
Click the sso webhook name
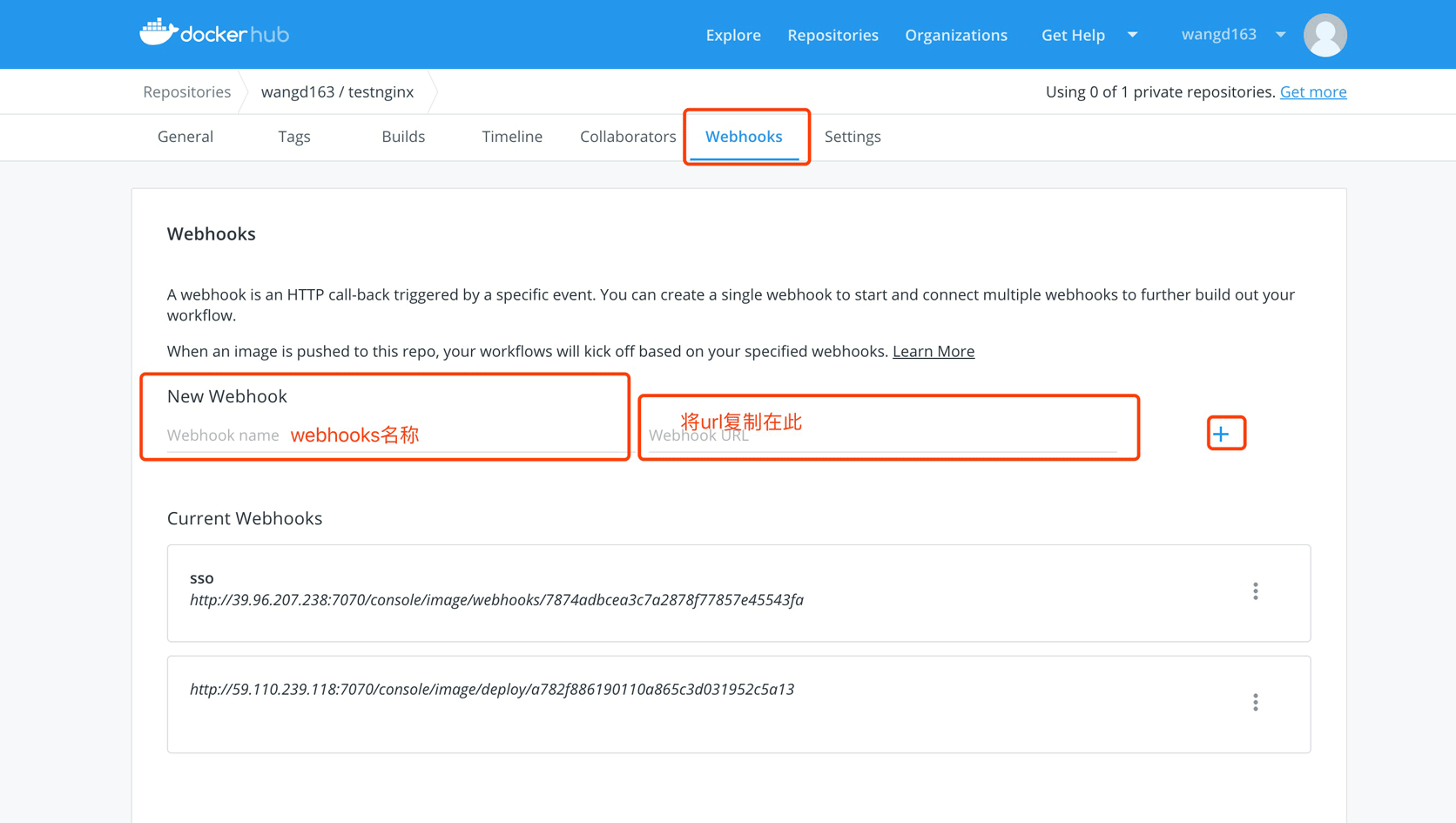tap(202, 578)
